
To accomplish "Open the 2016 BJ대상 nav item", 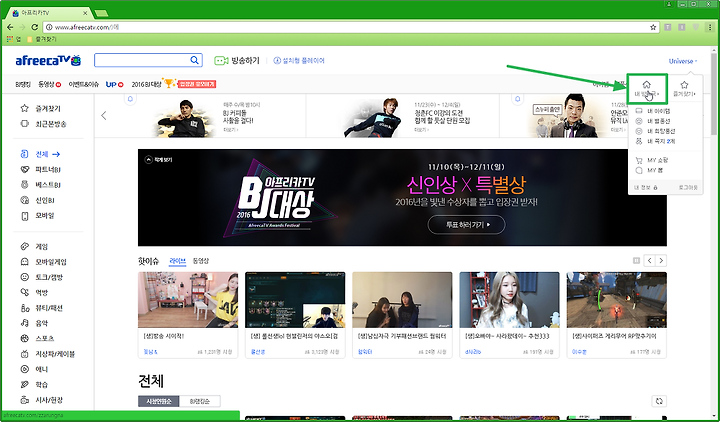I will pyautogui.click(x=146, y=84).
